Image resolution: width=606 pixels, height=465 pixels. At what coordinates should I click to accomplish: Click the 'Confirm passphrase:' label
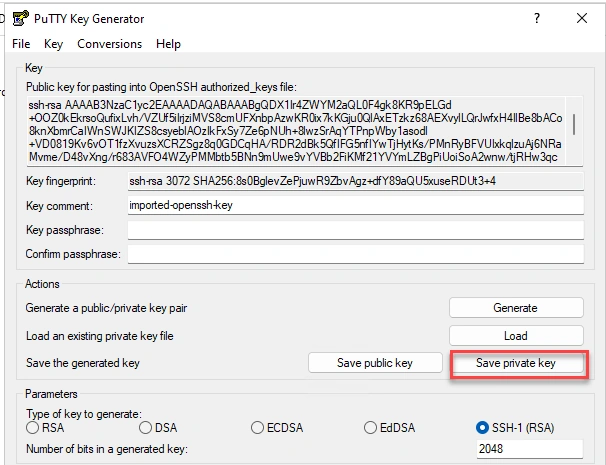(73, 254)
